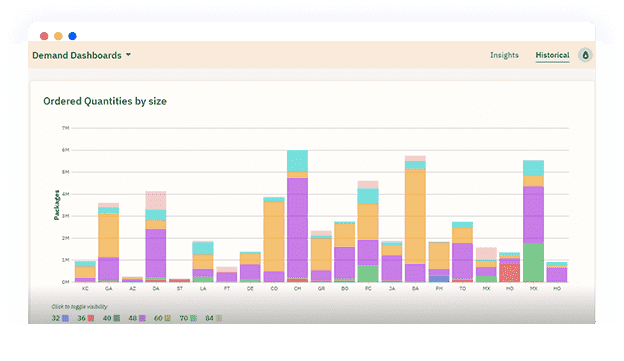Click the blue bottom segment of the PH bar
Viewport: 624px width, 361px height.
(439, 279)
